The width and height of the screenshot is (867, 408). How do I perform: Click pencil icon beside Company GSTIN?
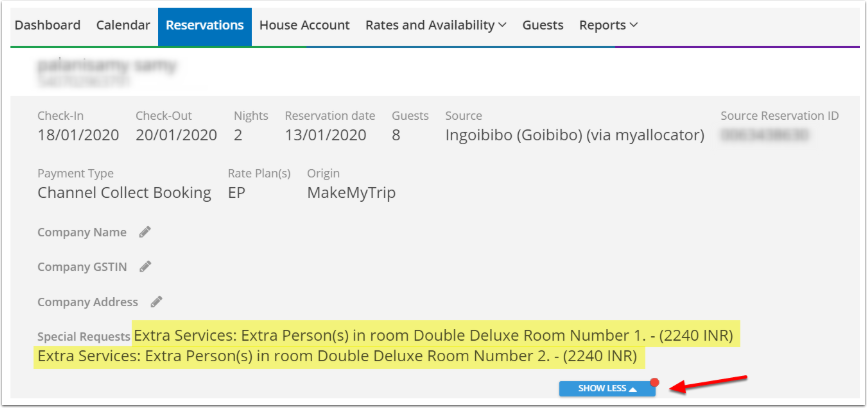tap(146, 267)
